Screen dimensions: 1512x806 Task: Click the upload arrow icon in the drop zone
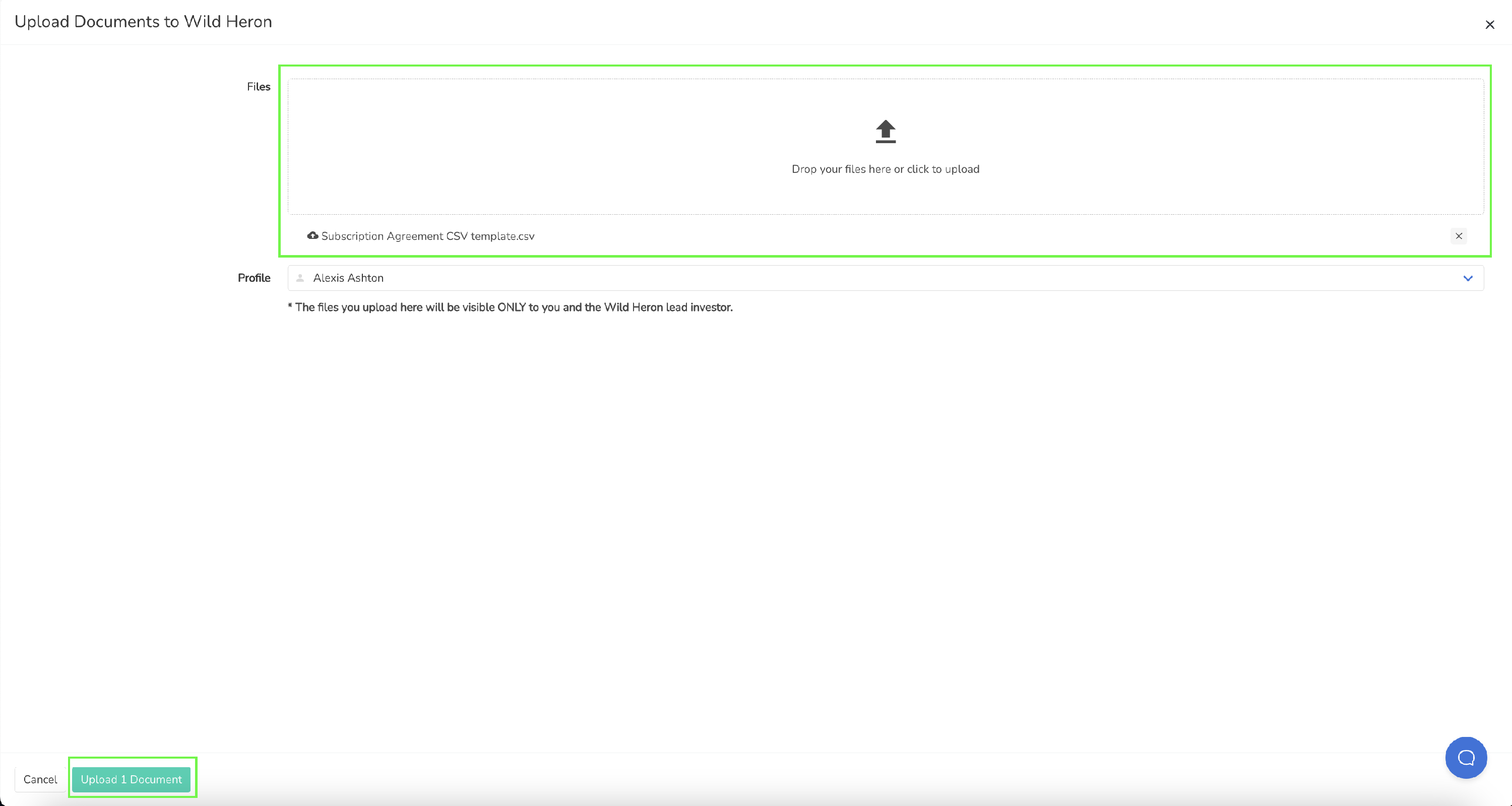pos(885,132)
